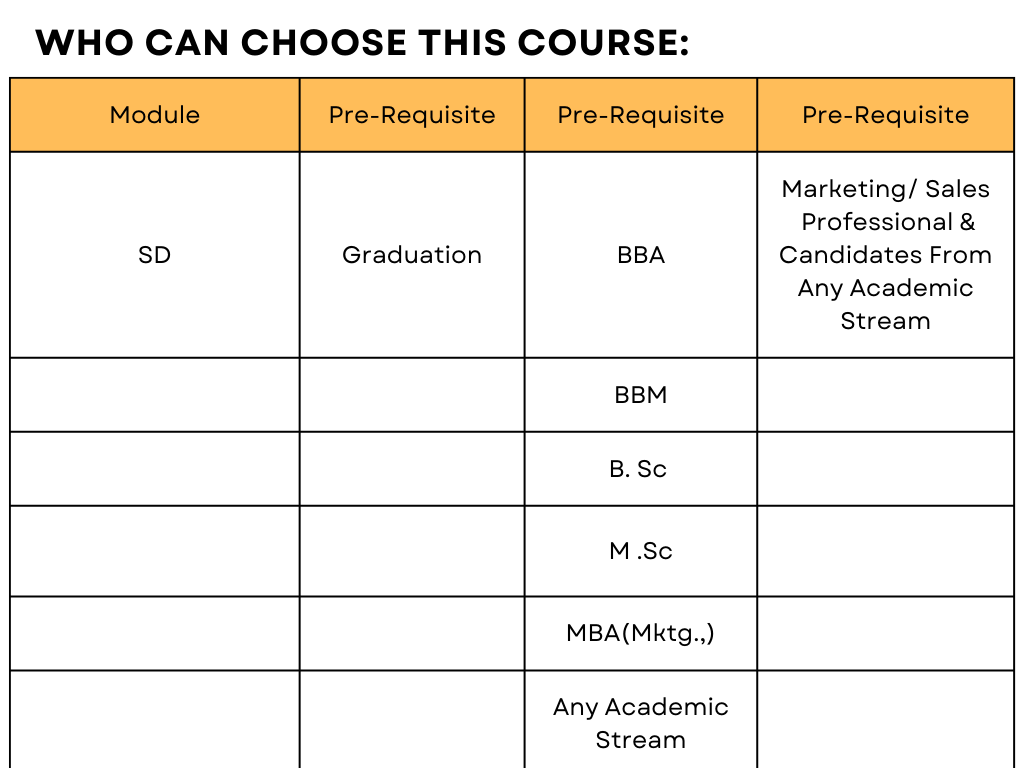Image resolution: width=1024 pixels, height=768 pixels.
Task: Select the SD module cell
Action: point(155,255)
